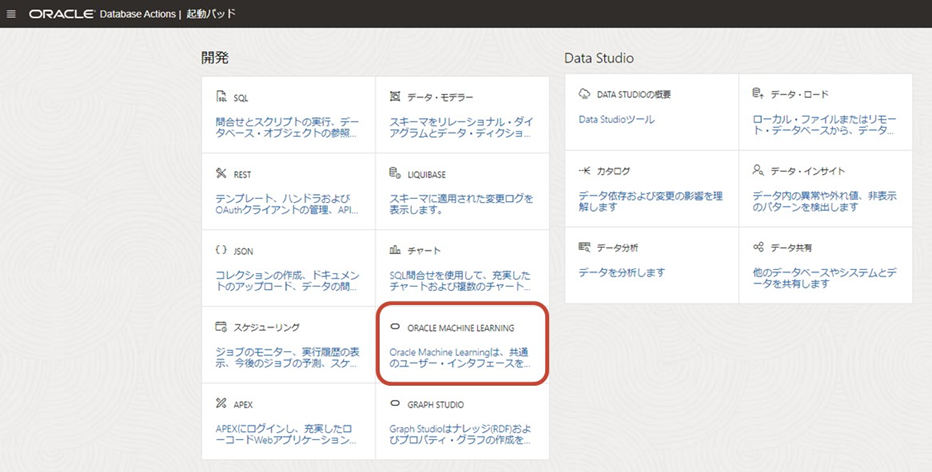Open the JSON card title
This screenshot has width=932, height=472.
pyautogui.click(x=243, y=251)
